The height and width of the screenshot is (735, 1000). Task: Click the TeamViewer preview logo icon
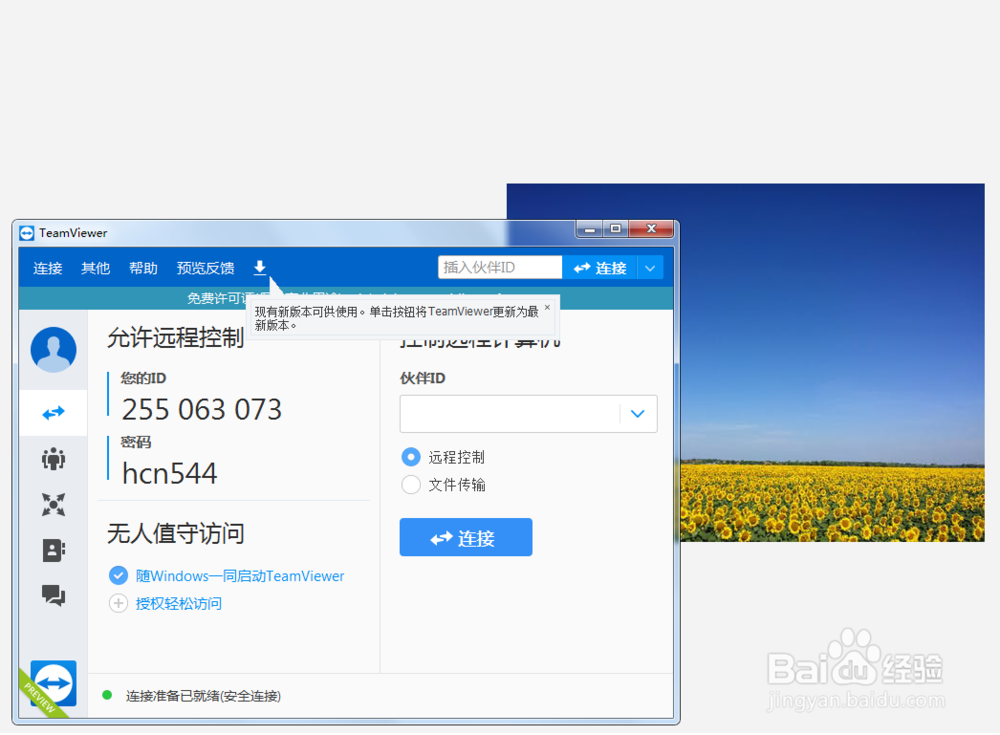54,683
